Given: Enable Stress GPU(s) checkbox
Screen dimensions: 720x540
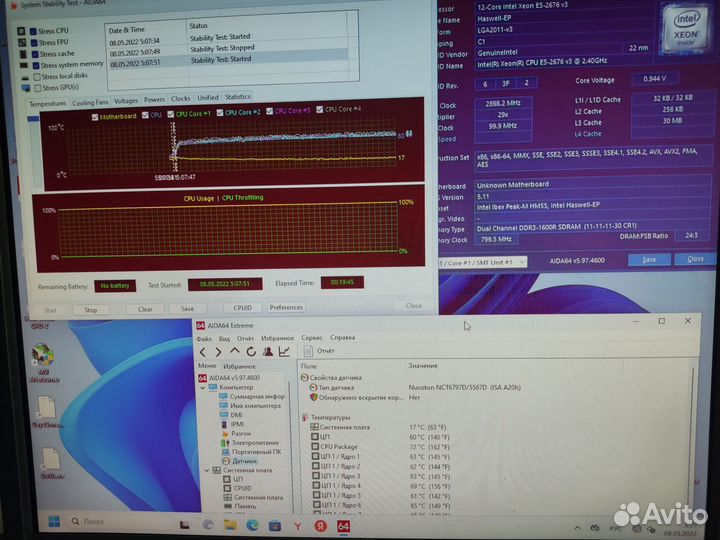Looking at the screenshot, I should tap(38, 88).
